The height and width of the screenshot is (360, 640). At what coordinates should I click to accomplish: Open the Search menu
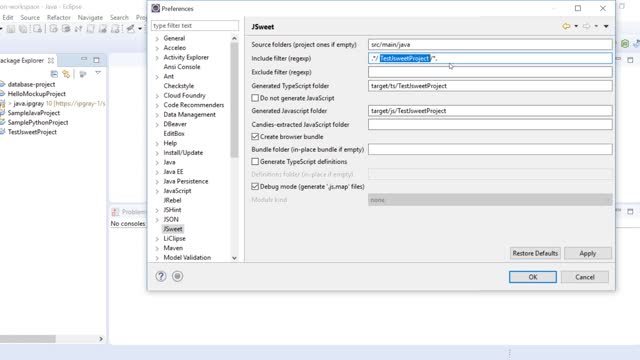pos(119,18)
